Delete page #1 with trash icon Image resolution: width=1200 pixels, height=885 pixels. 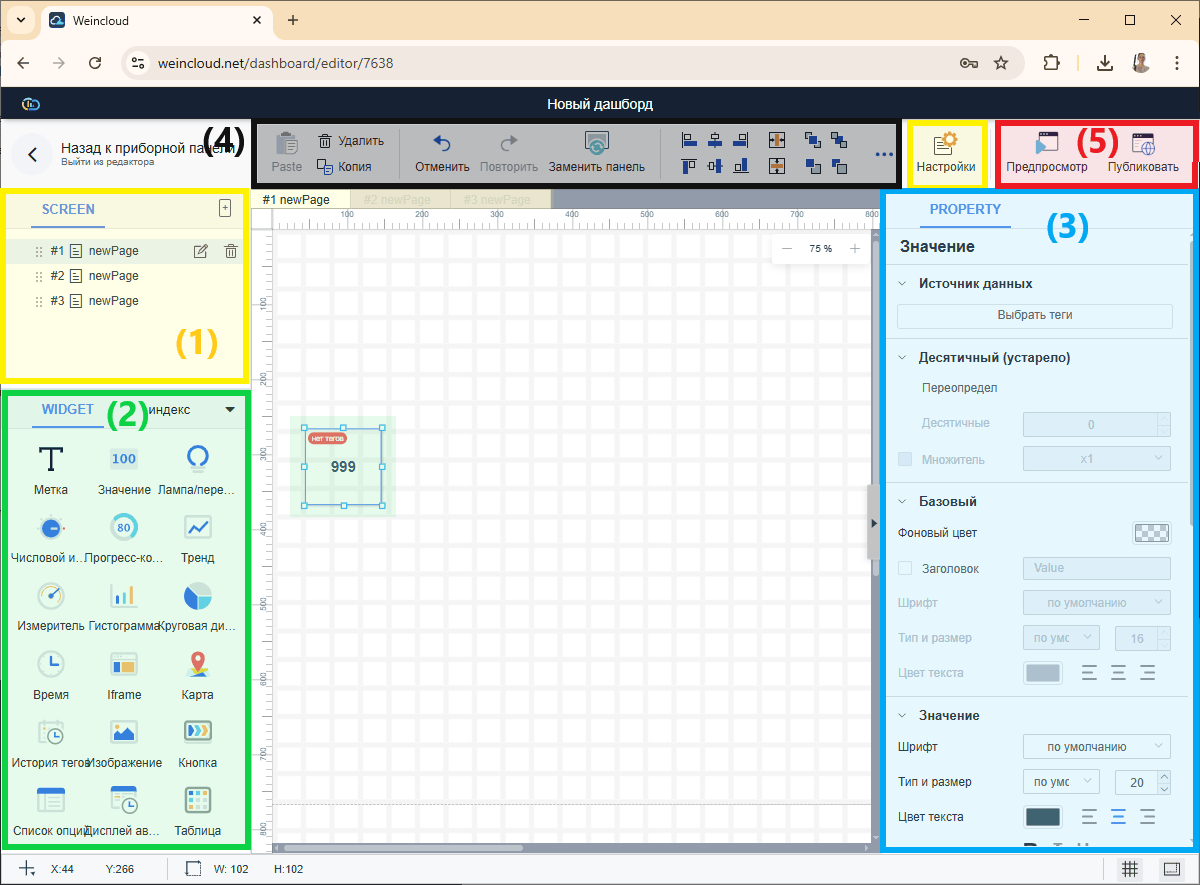[x=230, y=251]
